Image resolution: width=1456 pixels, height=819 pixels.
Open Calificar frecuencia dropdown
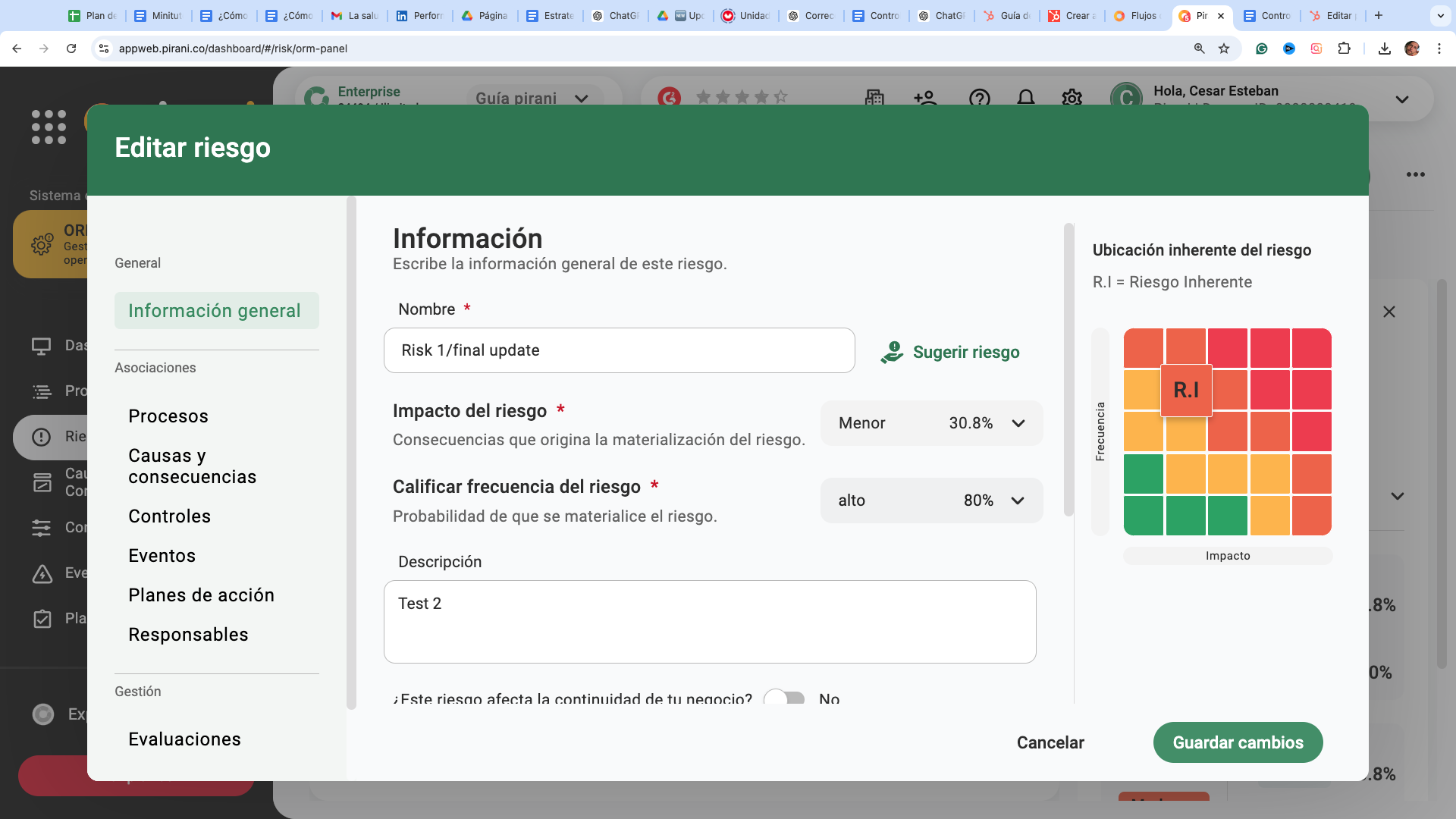[x=931, y=500]
